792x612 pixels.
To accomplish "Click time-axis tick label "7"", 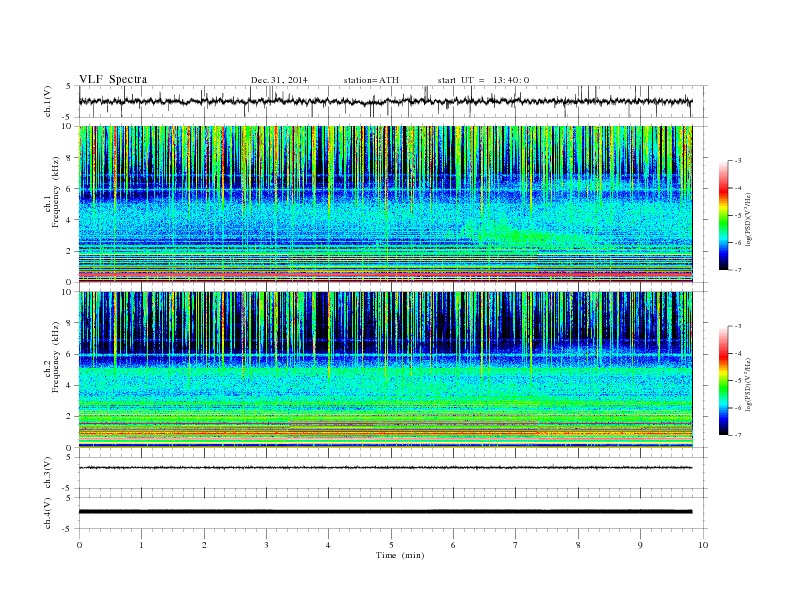I will pyautogui.click(x=516, y=545).
